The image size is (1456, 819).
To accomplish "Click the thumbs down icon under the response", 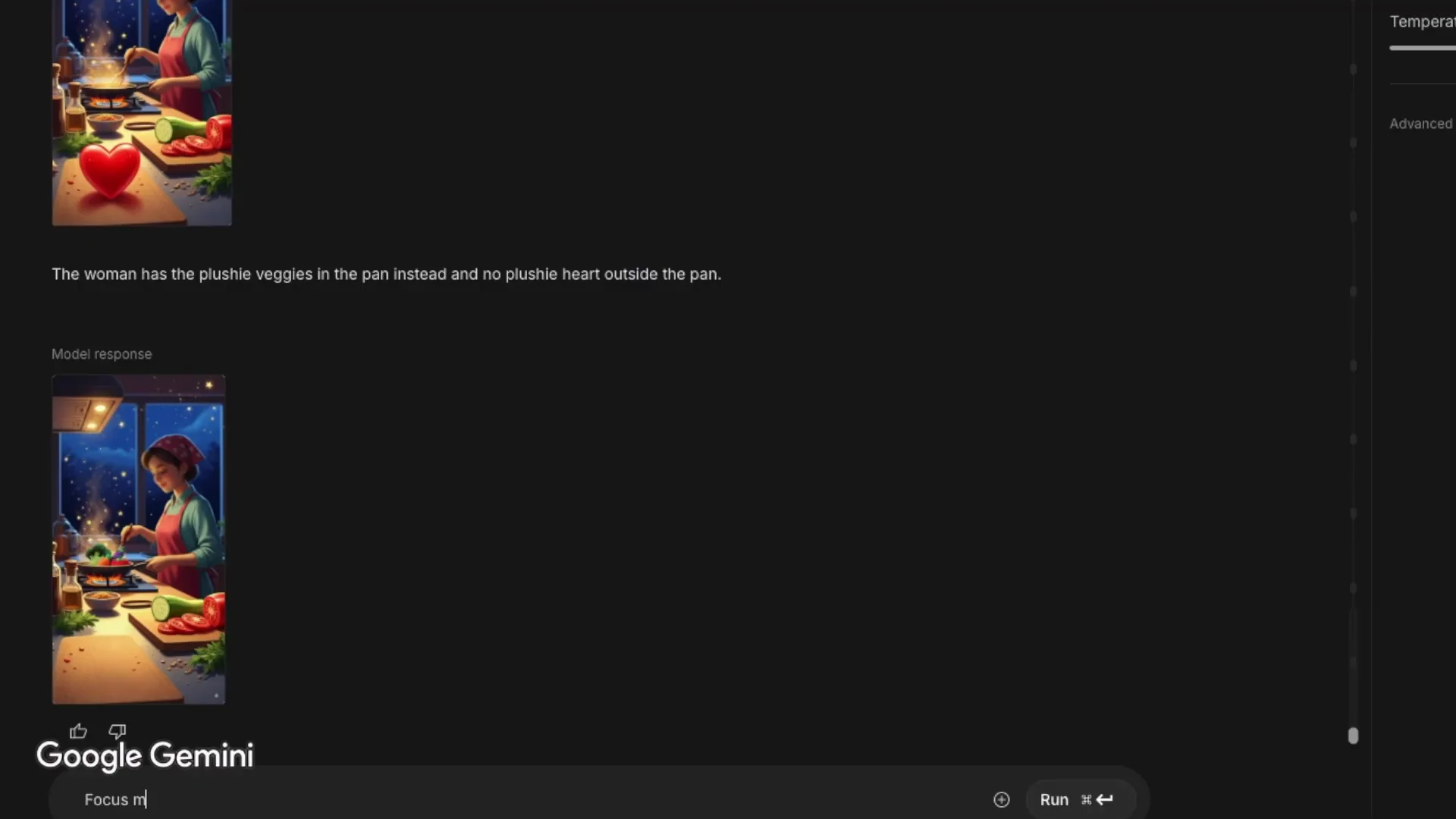I will point(117,731).
